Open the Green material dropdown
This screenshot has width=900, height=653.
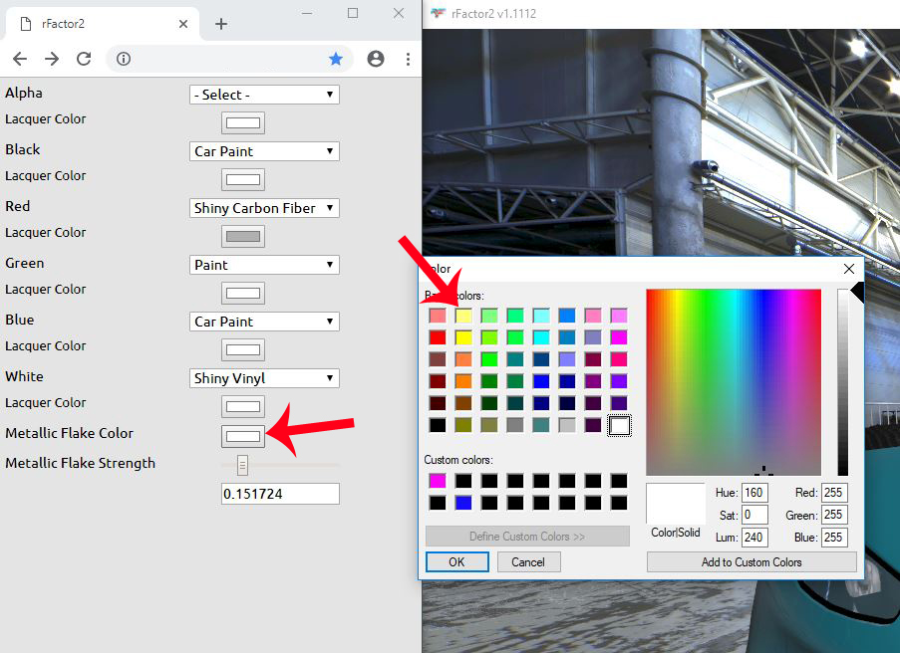tap(264, 265)
